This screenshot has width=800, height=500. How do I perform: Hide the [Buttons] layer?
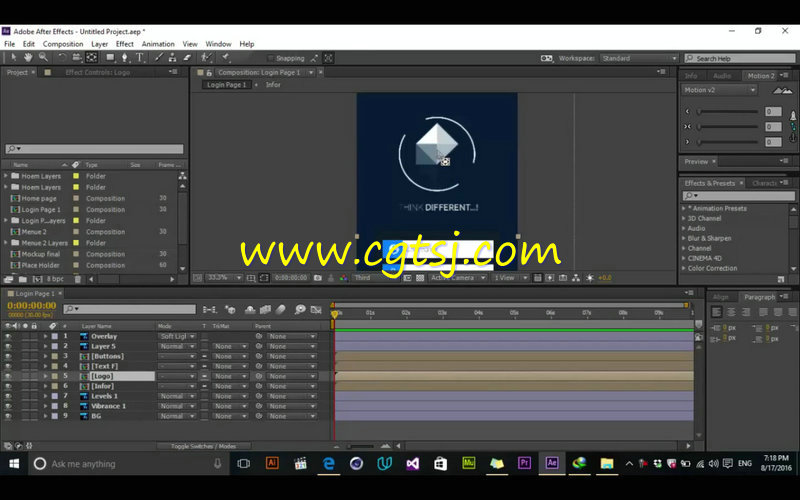pos(8,357)
